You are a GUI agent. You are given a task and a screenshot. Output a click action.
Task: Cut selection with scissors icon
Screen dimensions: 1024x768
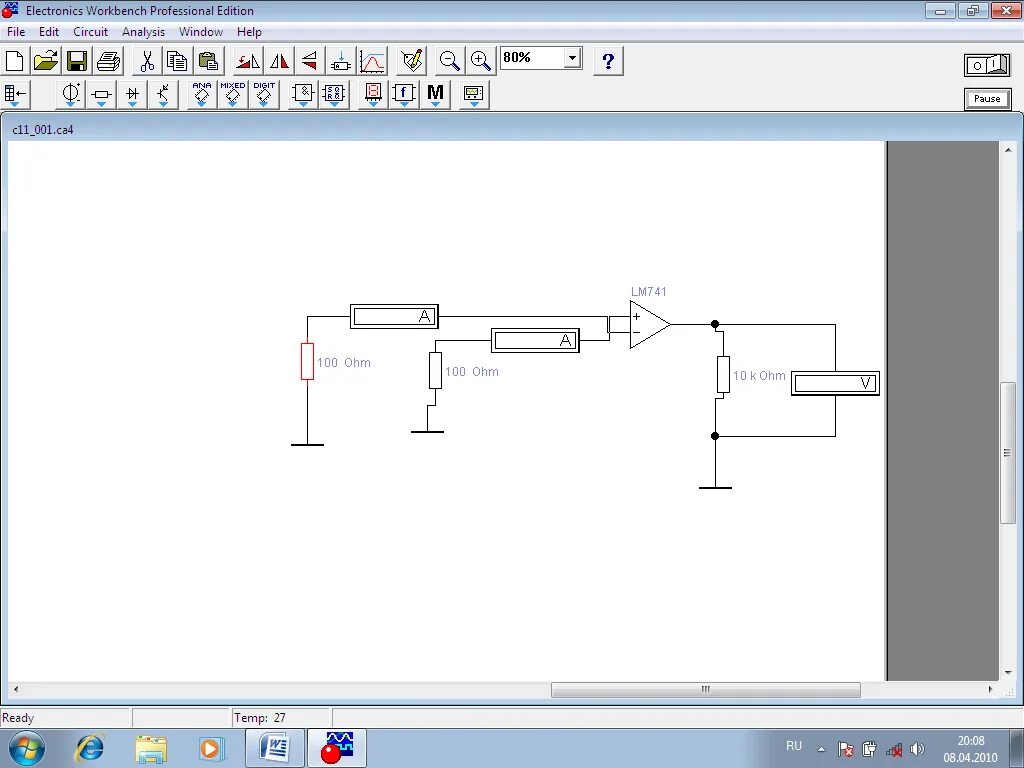click(147, 61)
